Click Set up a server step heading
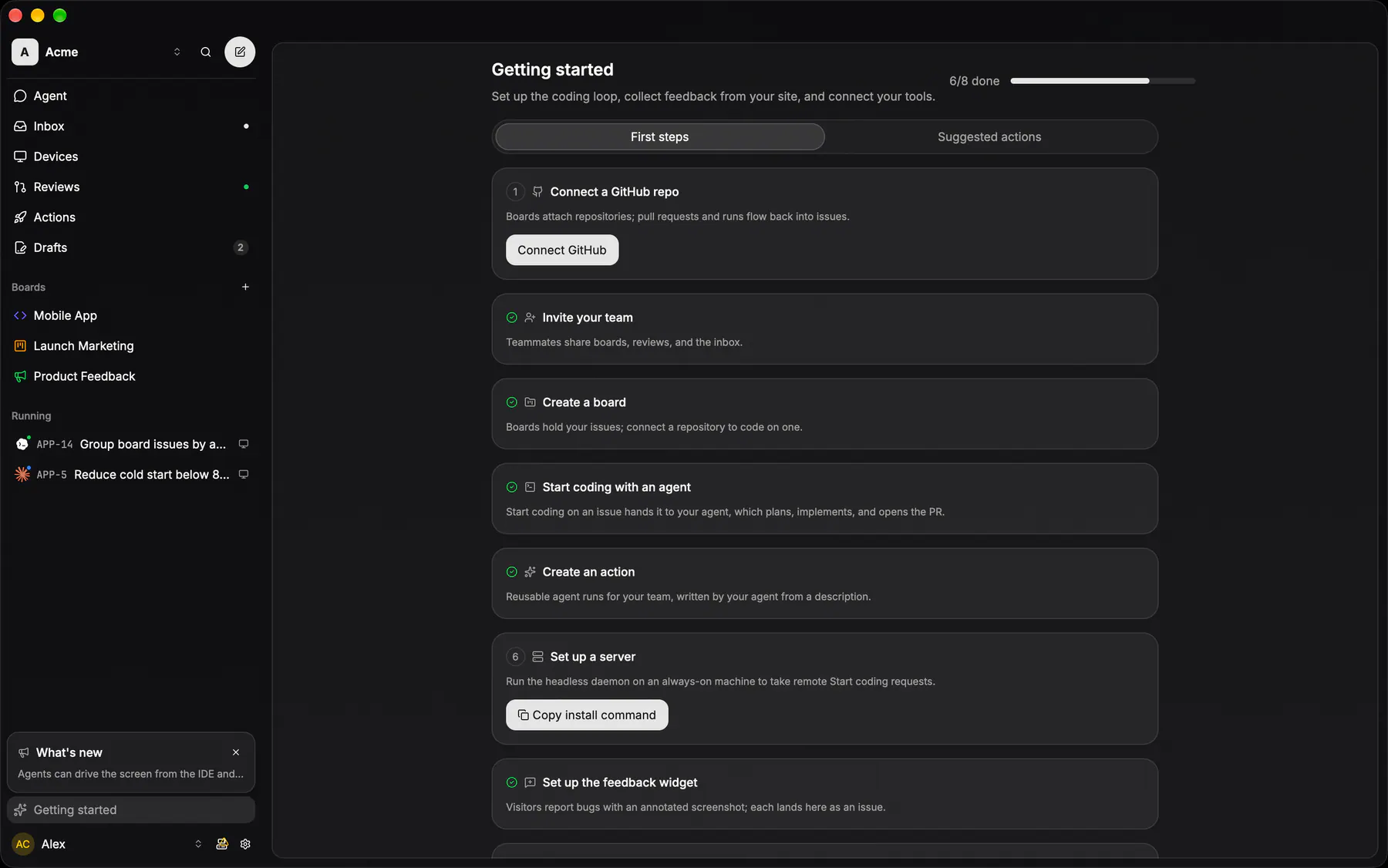 click(x=593, y=657)
